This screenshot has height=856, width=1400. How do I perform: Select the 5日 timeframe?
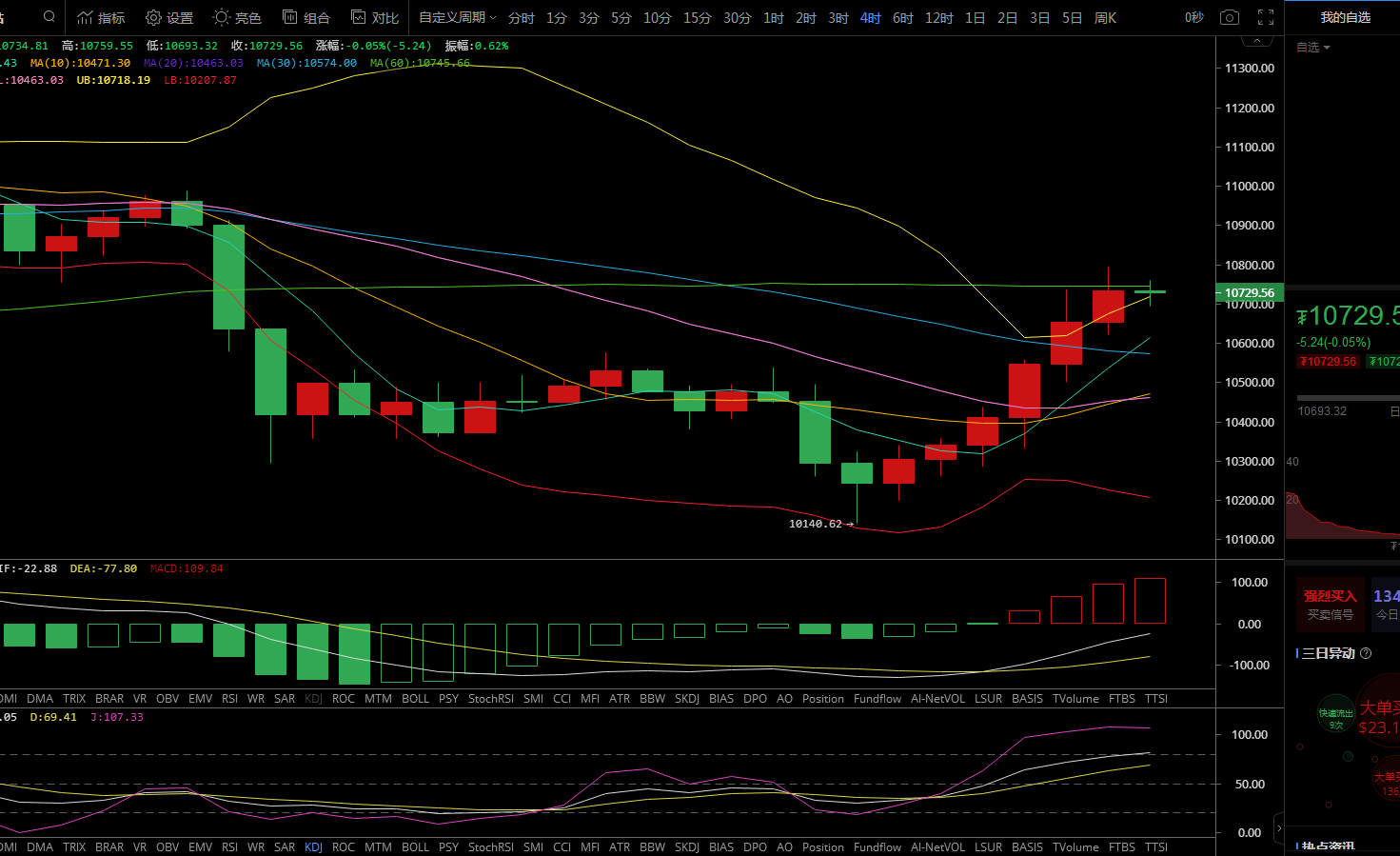click(1073, 17)
